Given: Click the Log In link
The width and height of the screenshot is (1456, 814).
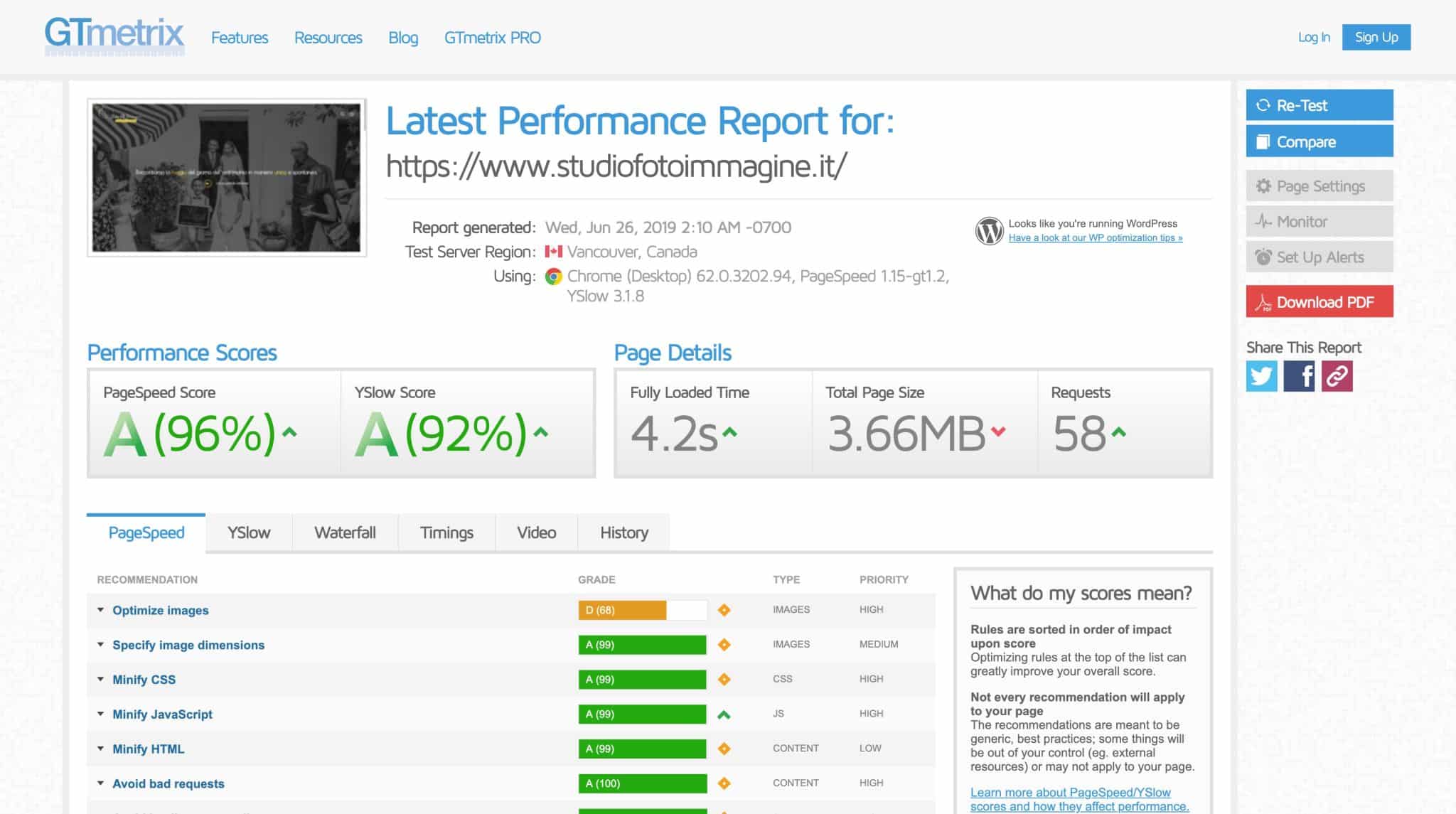Looking at the screenshot, I should point(1314,37).
